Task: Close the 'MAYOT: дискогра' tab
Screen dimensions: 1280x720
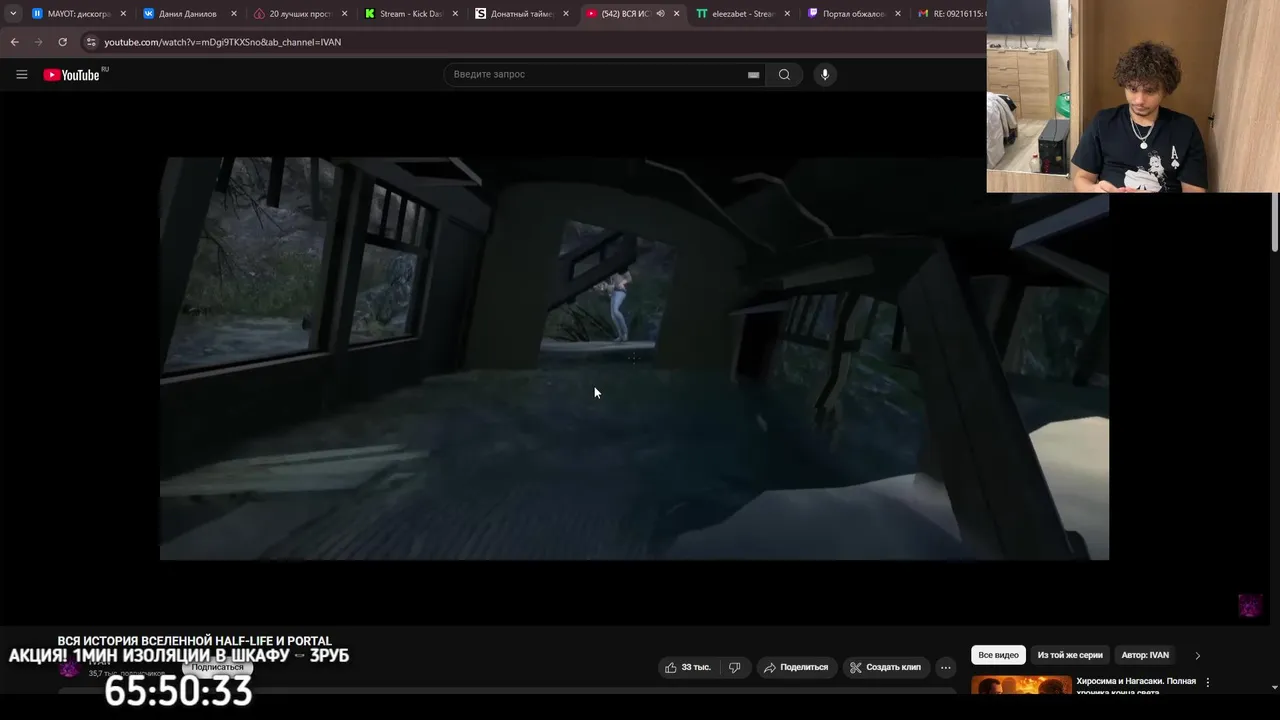Action: (x=122, y=14)
